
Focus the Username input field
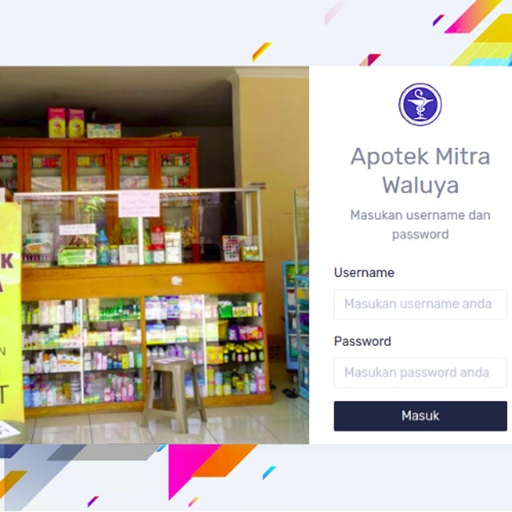[420, 304]
